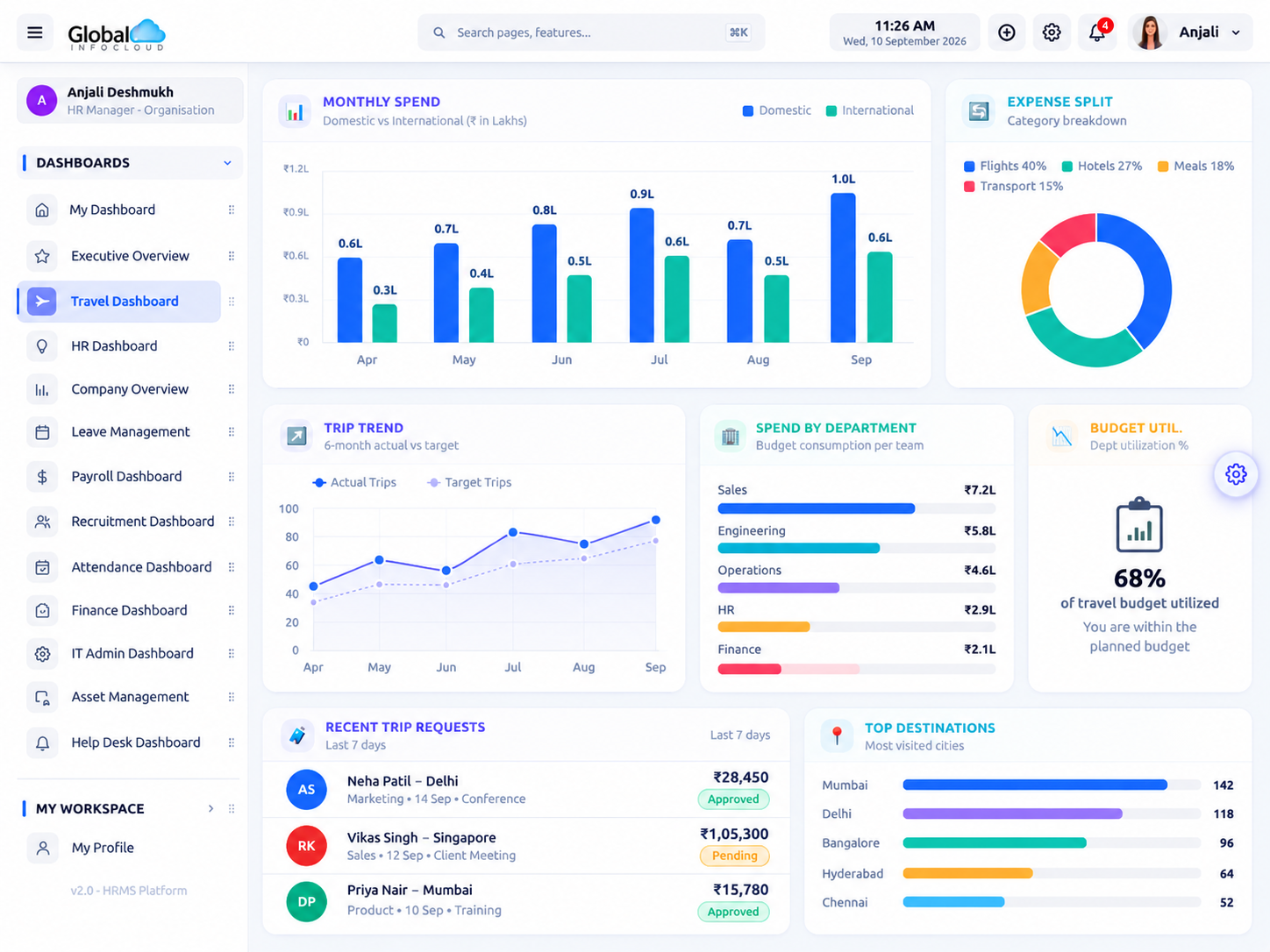Viewport: 1270px width, 952px height.
Task: Open the Finance Dashboard menu item
Action: 130,611
